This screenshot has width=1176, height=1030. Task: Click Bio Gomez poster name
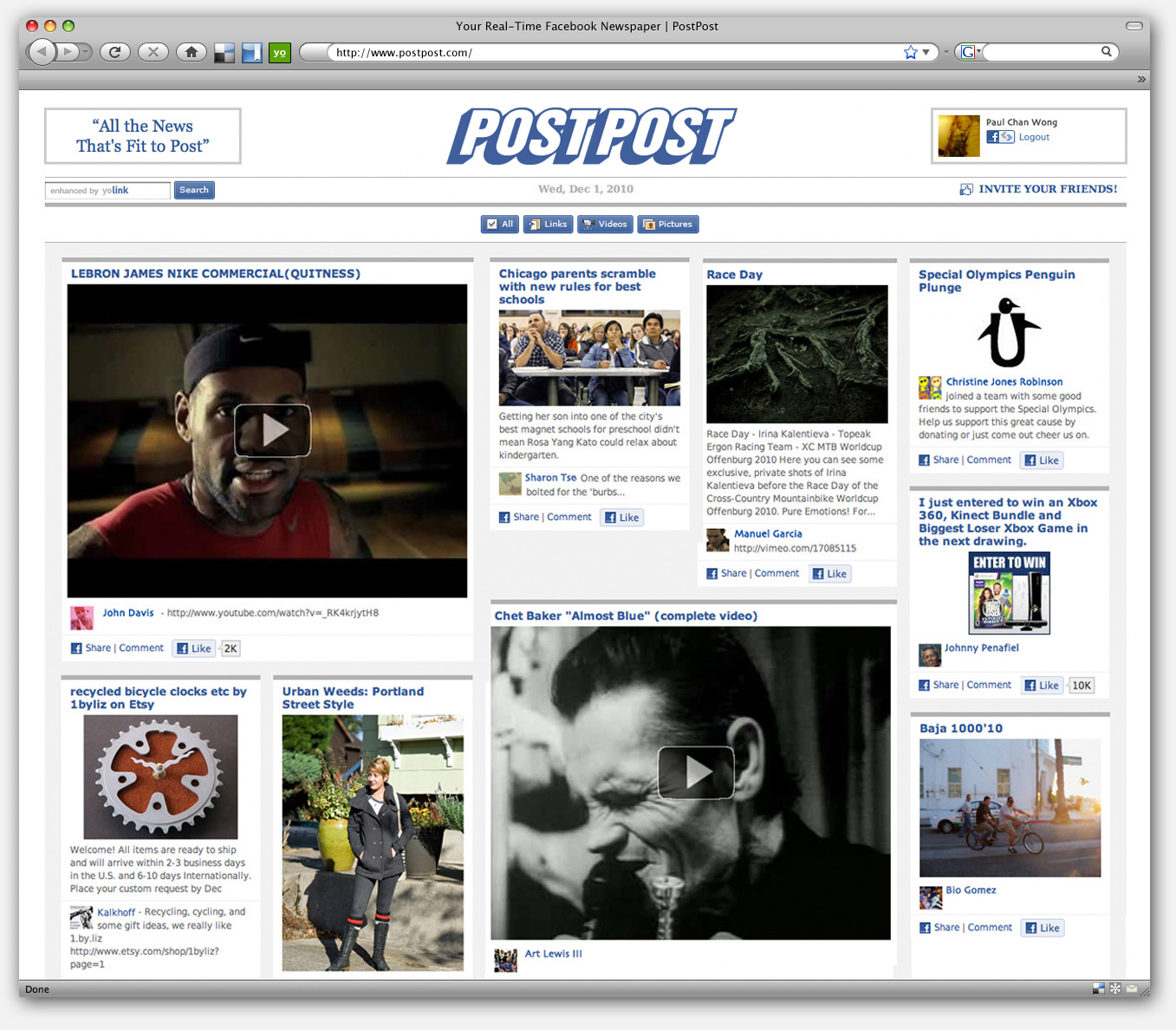click(x=971, y=890)
